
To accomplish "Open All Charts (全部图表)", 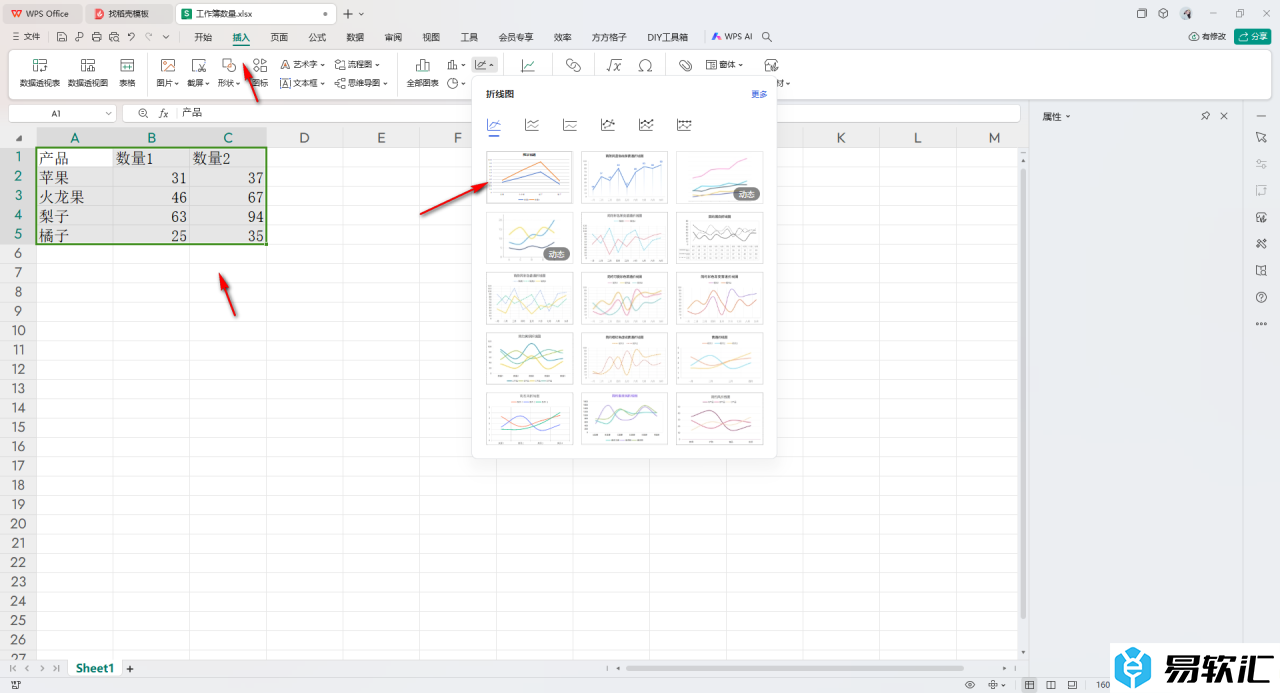I will (423, 72).
